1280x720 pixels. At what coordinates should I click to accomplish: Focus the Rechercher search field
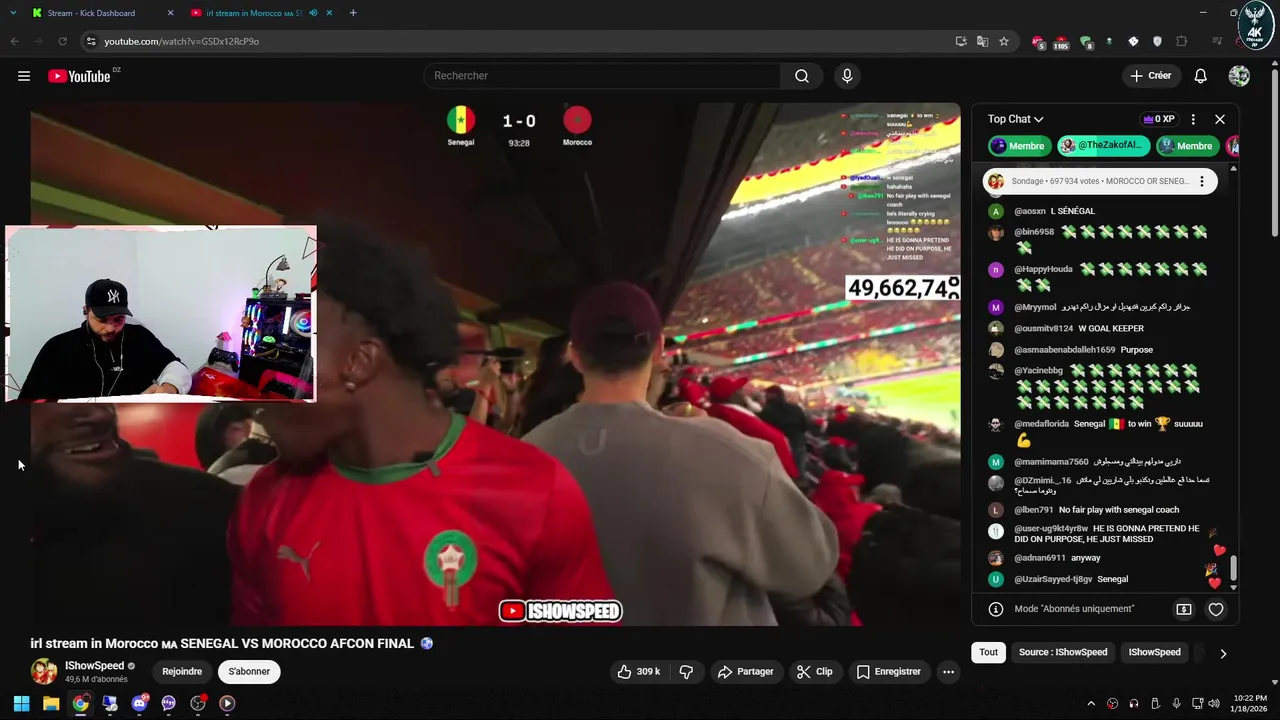click(602, 76)
